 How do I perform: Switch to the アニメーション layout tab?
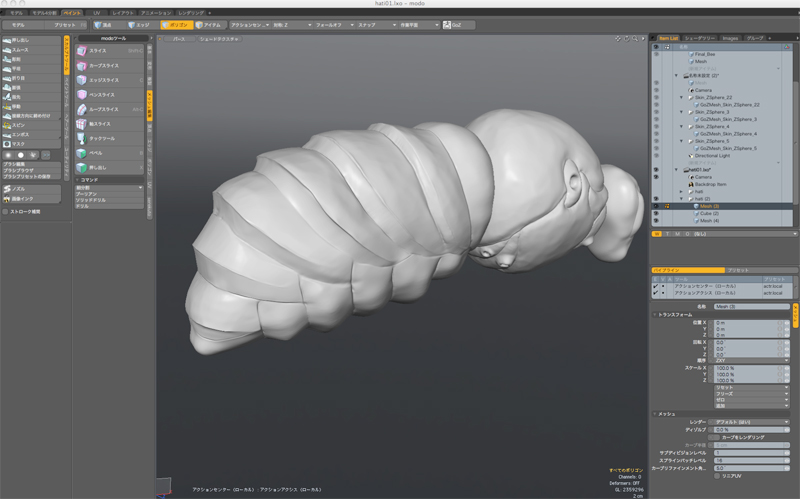pyautogui.click(x=156, y=13)
